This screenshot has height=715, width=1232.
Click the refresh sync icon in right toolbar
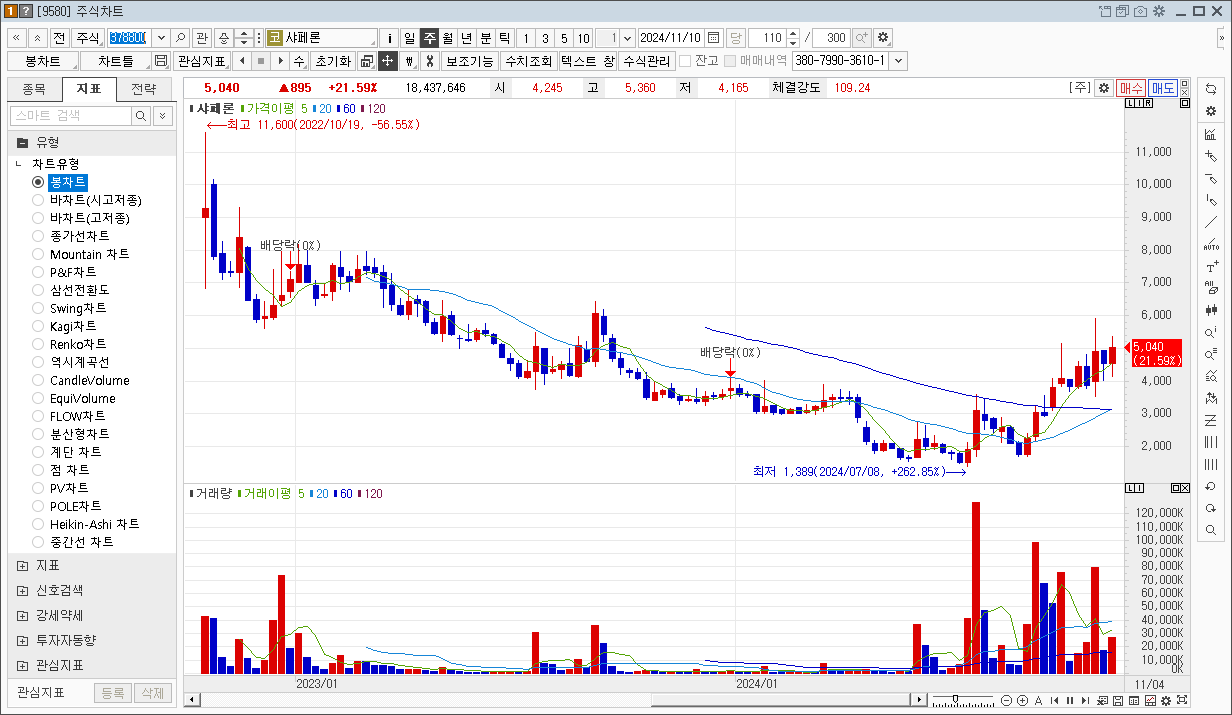pyautogui.click(x=1211, y=89)
